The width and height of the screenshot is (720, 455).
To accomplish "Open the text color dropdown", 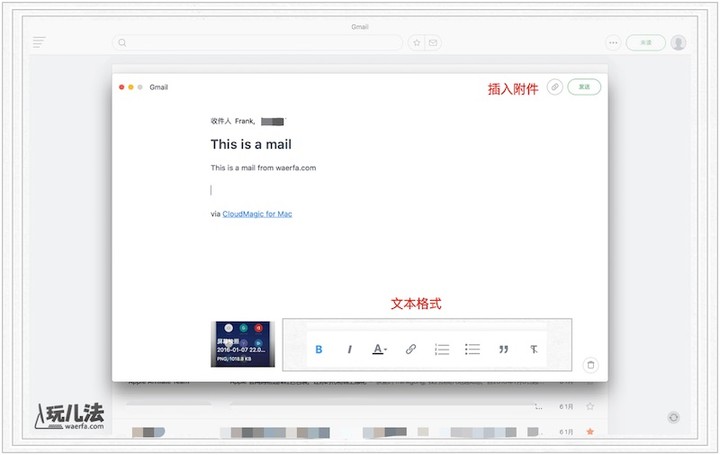I will point(380,349).
